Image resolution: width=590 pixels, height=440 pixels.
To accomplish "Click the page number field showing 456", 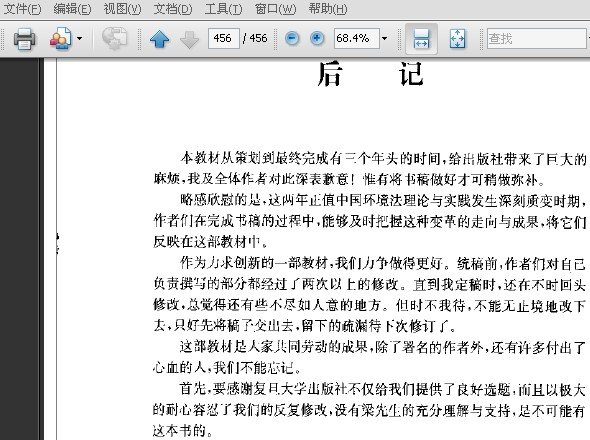I will [224, 38].
